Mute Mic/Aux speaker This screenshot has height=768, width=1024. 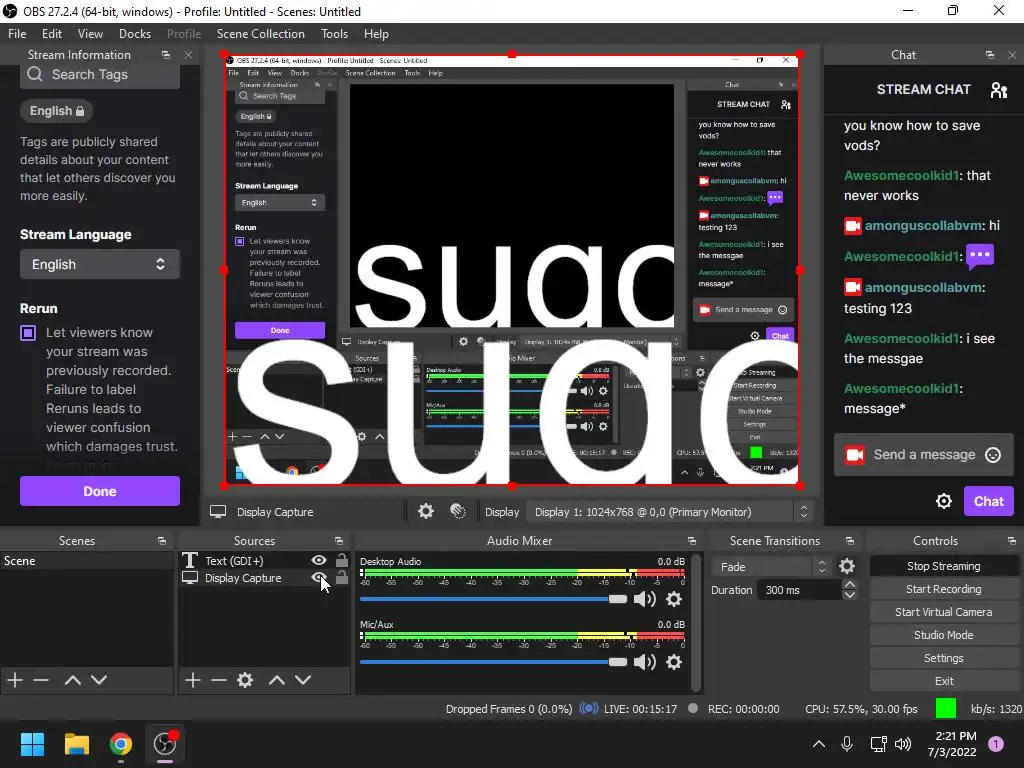[x=645, y=662]
